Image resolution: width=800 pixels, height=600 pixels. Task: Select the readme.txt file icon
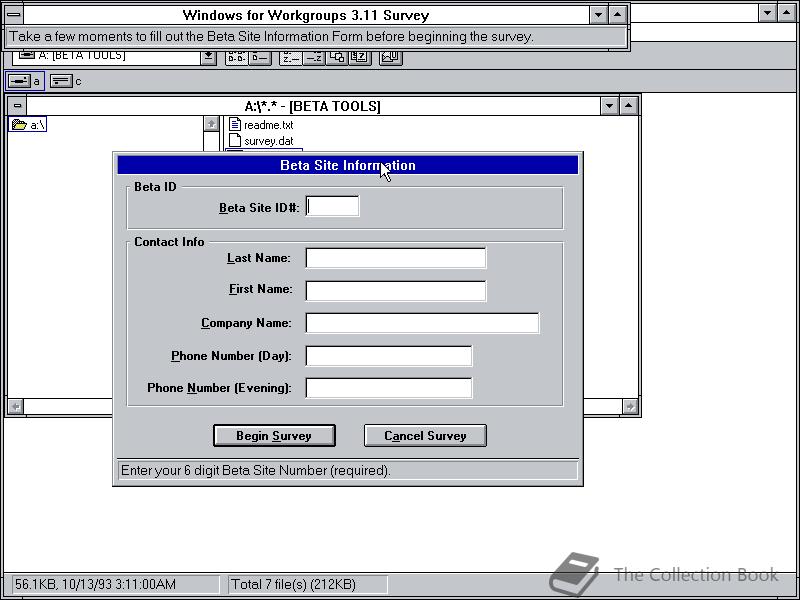pyautogui.click(x=235, y=124)
